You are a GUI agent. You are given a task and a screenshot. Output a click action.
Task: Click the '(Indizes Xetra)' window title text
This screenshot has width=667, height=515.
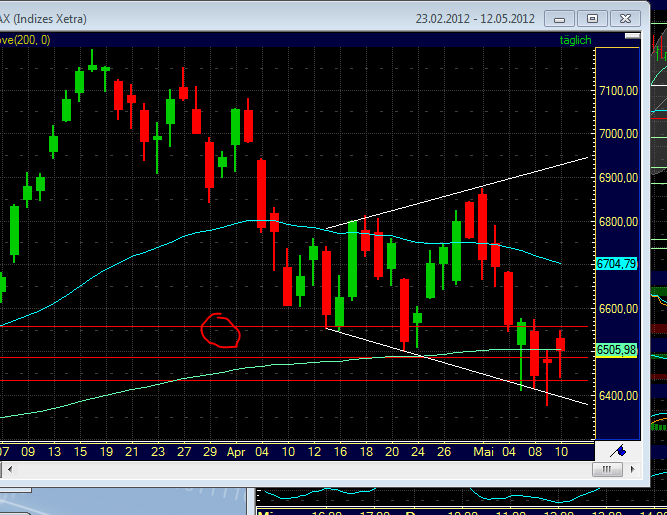pos(50,19)
